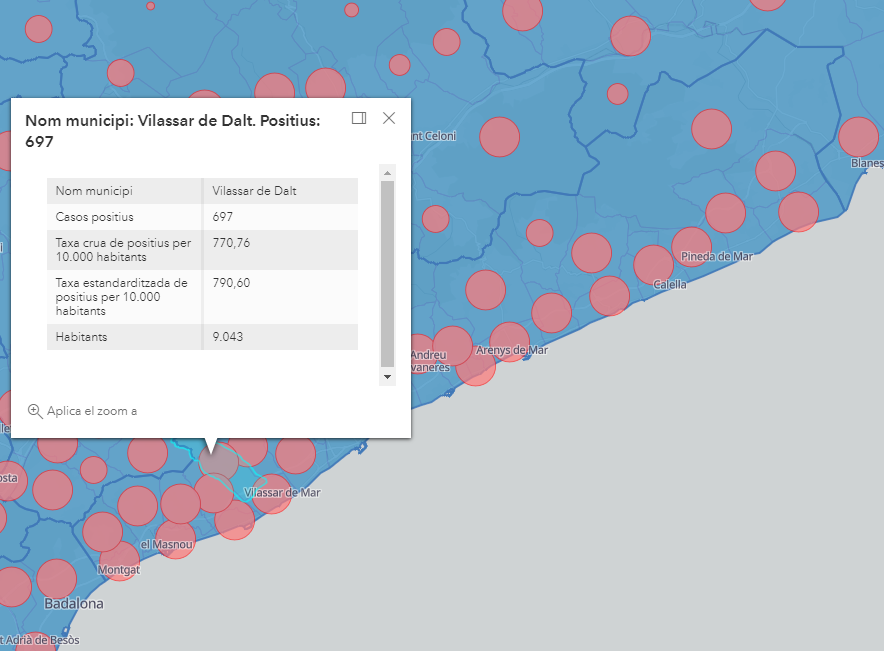Select the 'Vilassar de Dalt' table value
This screenshot has height=651, width=884.
[x=254, y=191]
